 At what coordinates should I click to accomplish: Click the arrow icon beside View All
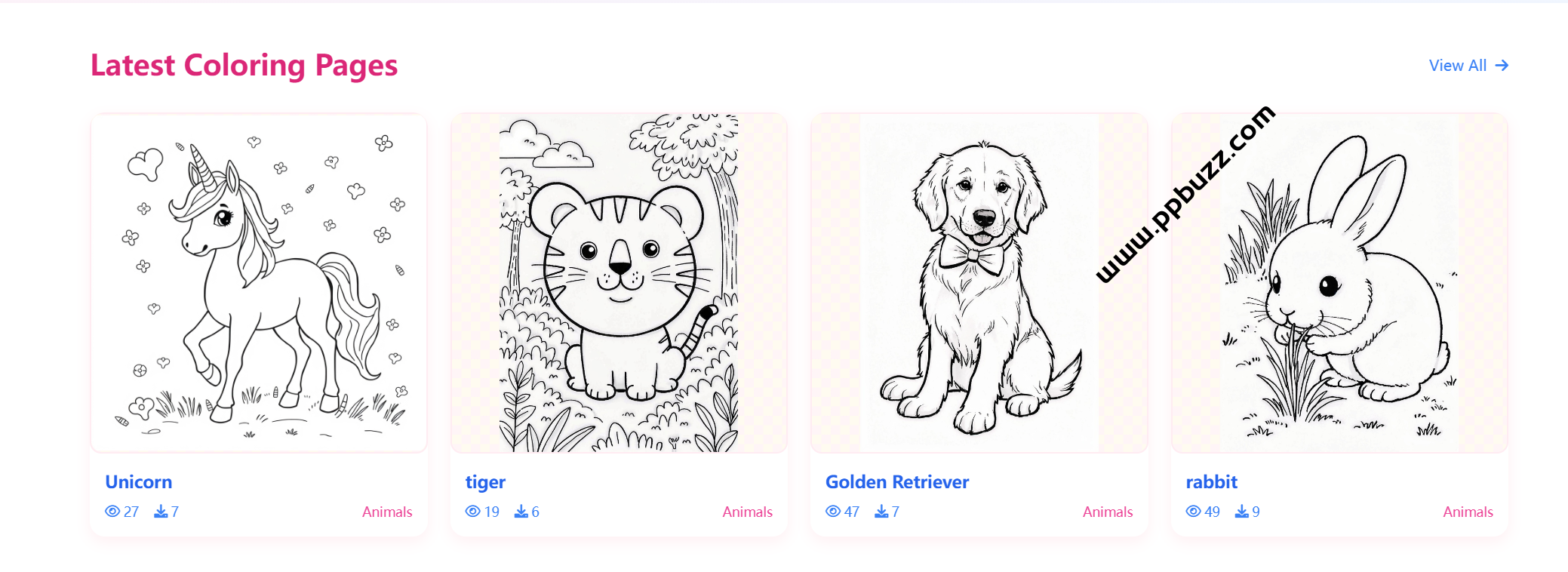(1502, 66)
